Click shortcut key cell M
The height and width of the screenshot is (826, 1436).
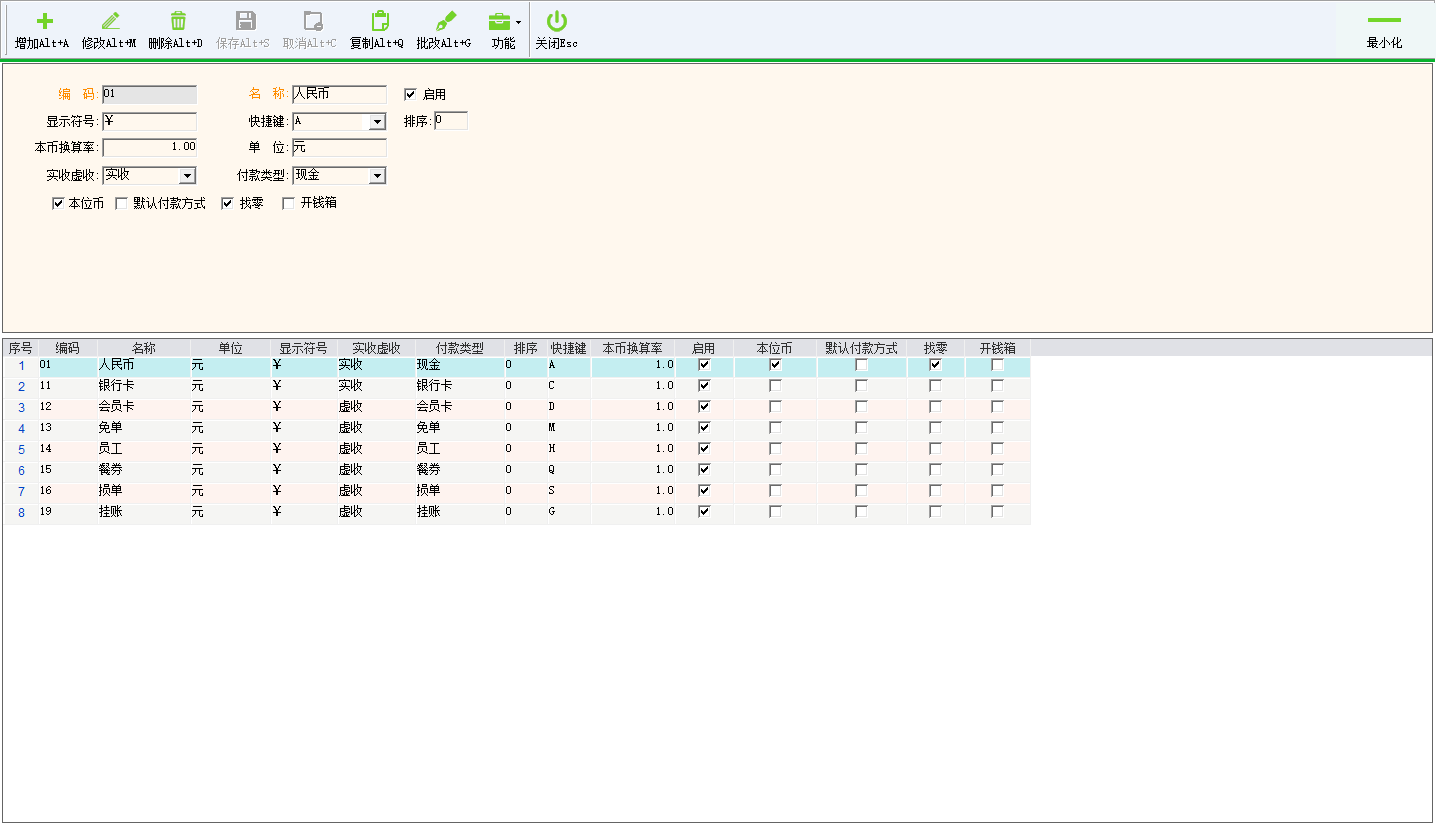tap(569, 428)
